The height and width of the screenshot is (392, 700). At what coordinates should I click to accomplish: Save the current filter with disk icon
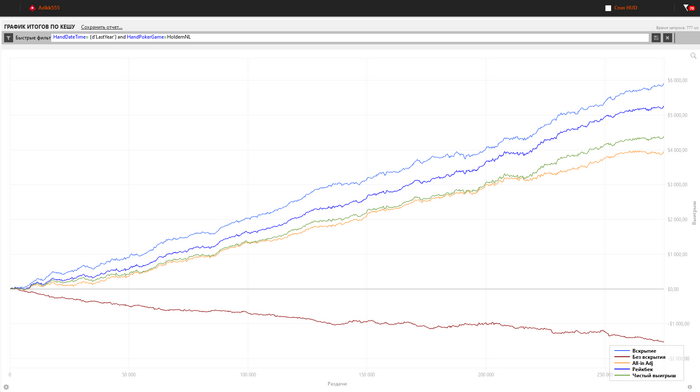tap(656, 38)
